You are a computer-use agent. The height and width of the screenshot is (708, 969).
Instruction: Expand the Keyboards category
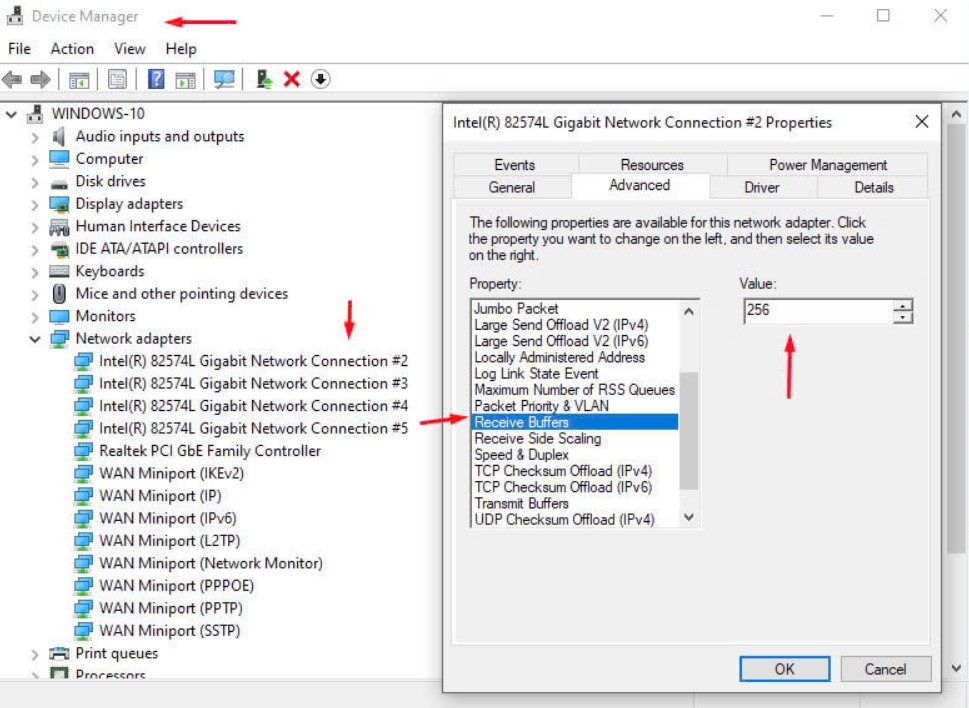tap(35, 272)
